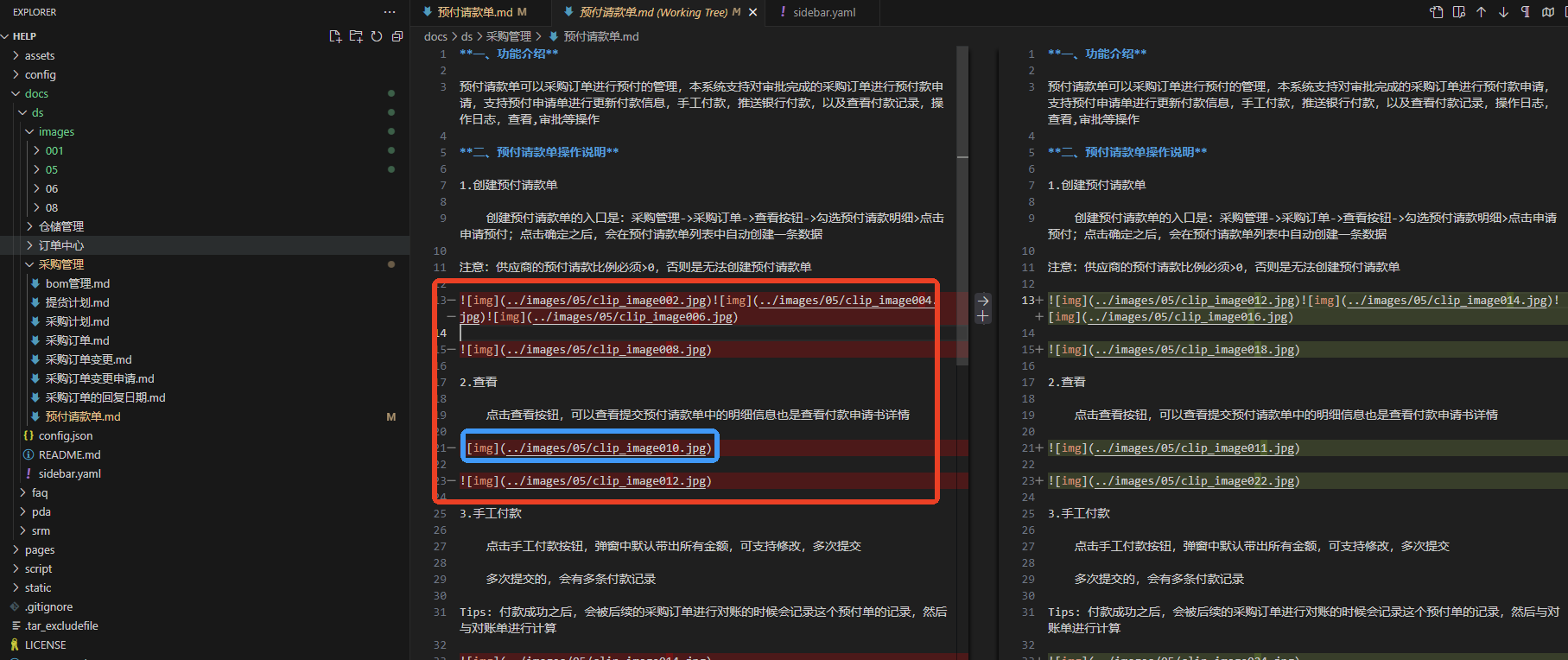Refresh the Explorer file tree
The image size is (1568, 660).
pos(377,36)
